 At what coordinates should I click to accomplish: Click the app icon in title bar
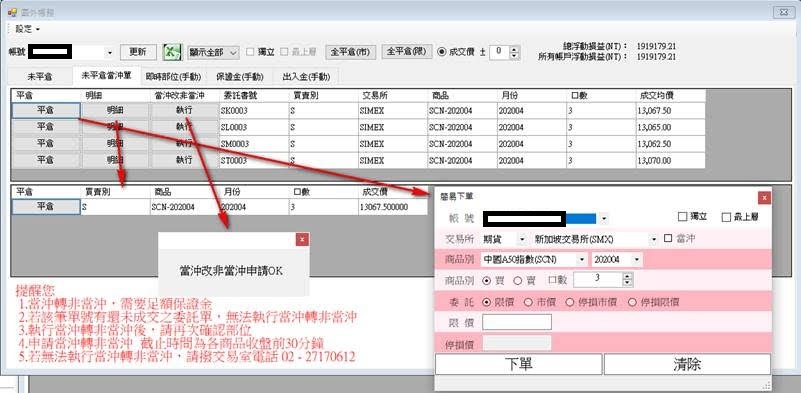click(12, 12)
